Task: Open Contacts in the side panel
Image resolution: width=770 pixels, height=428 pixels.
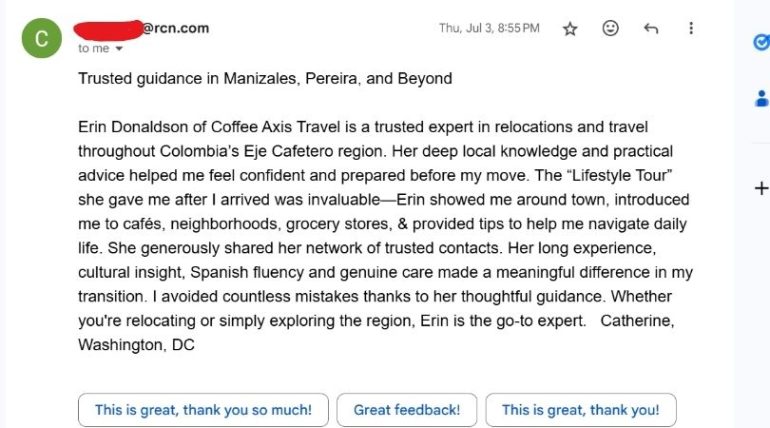Action: point(760,98)
